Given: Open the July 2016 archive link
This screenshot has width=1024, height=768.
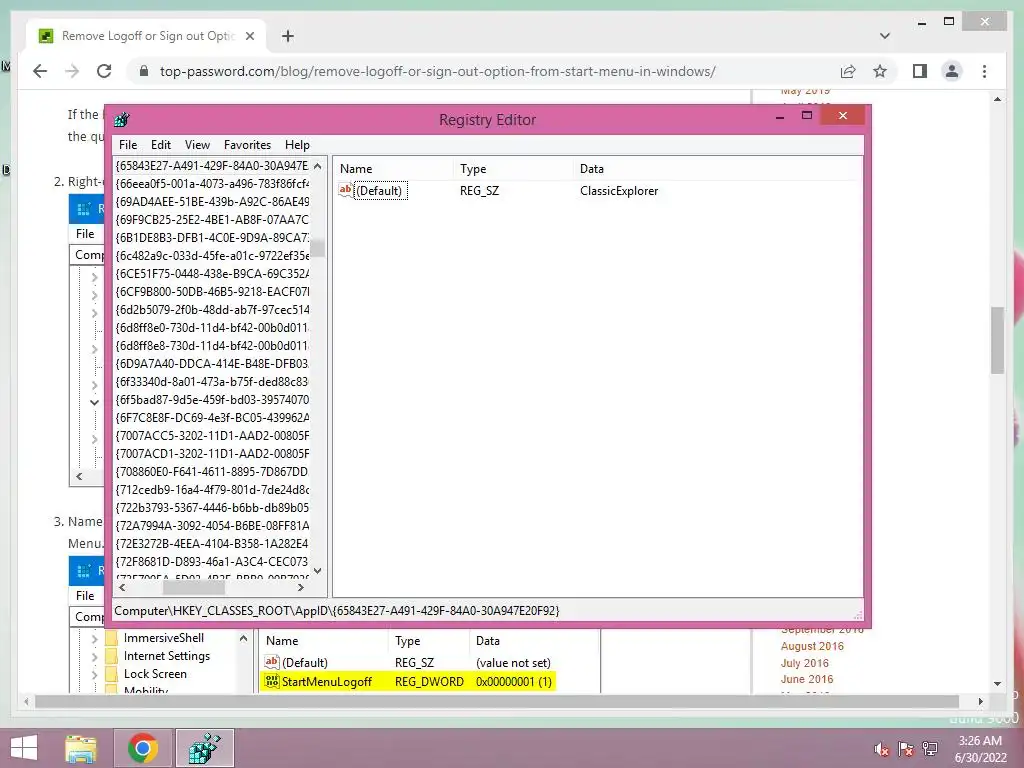Looking at the screenshot, I should tap(804, 663).
